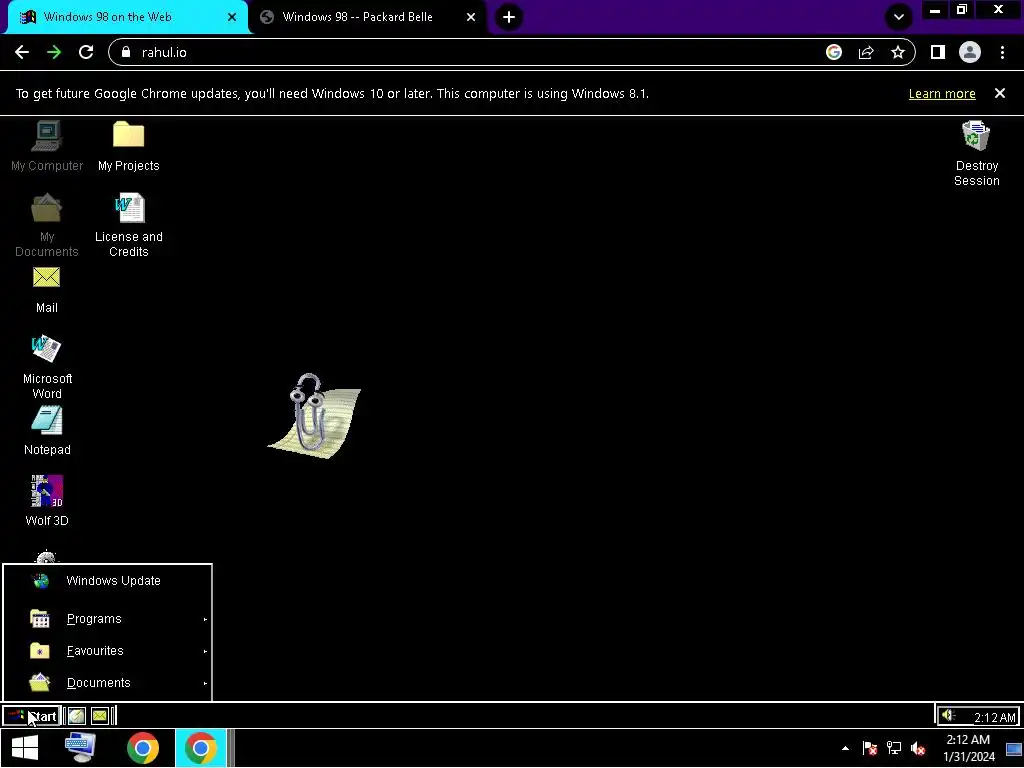Open Favourites in the Start menu
1024x768 pixels.
pyautogui.click(x=108, y=650)
